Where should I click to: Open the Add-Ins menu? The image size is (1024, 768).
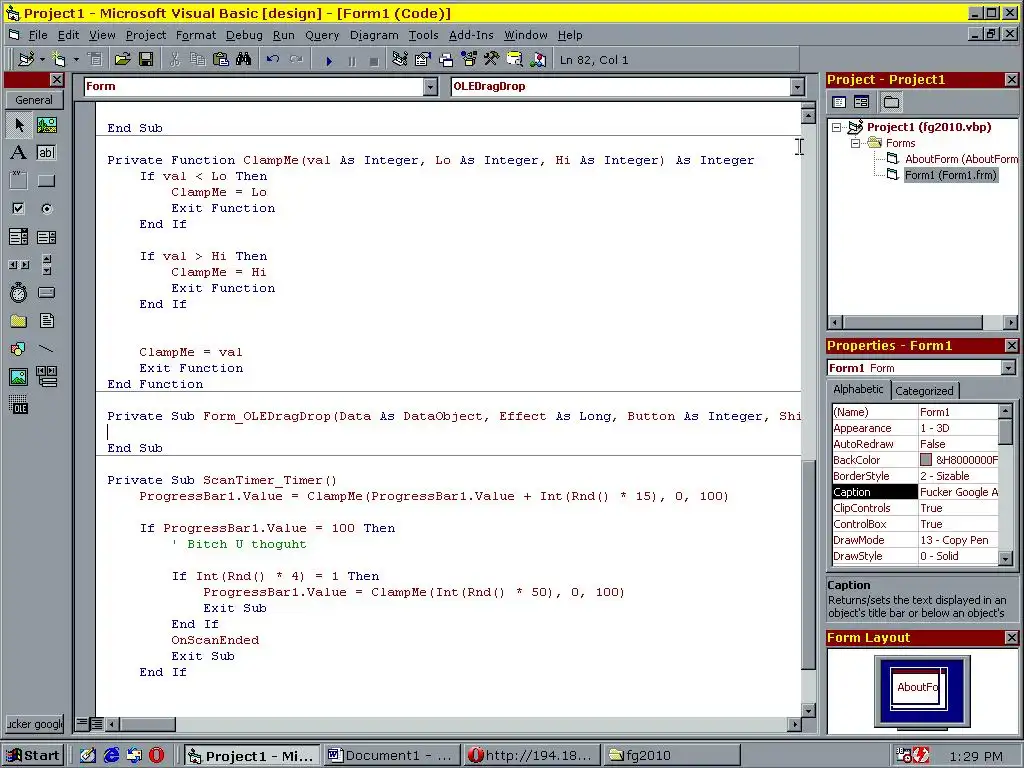coord(471,35)
